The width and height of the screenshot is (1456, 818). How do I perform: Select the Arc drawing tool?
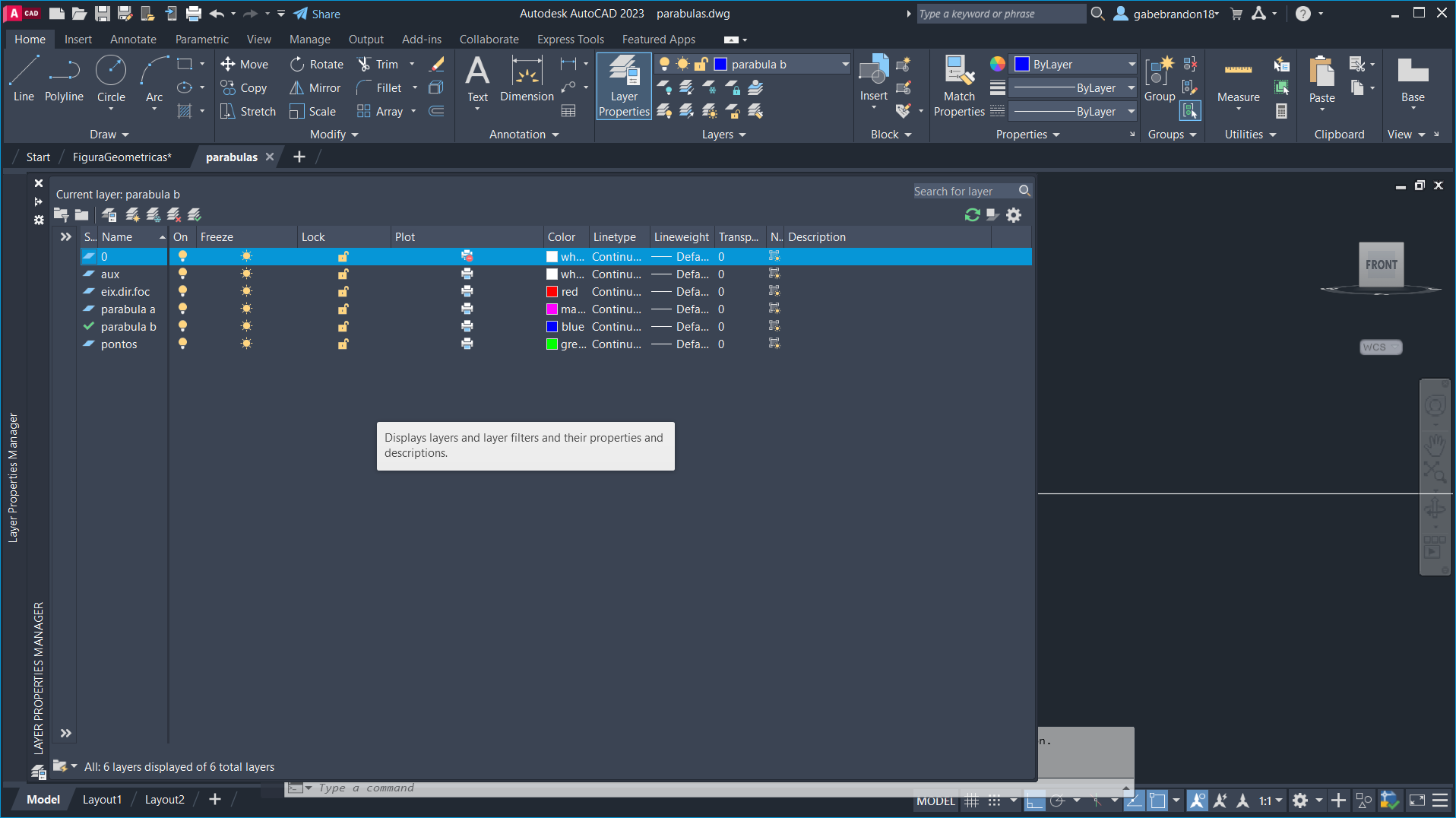(154, 79)
